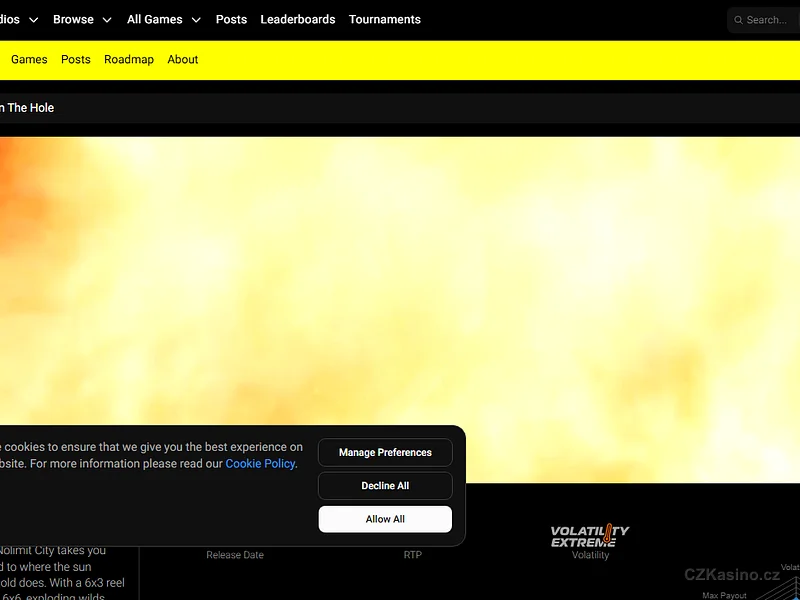Click the breadcrumb ending in "The Hole"

click(28, 108)
